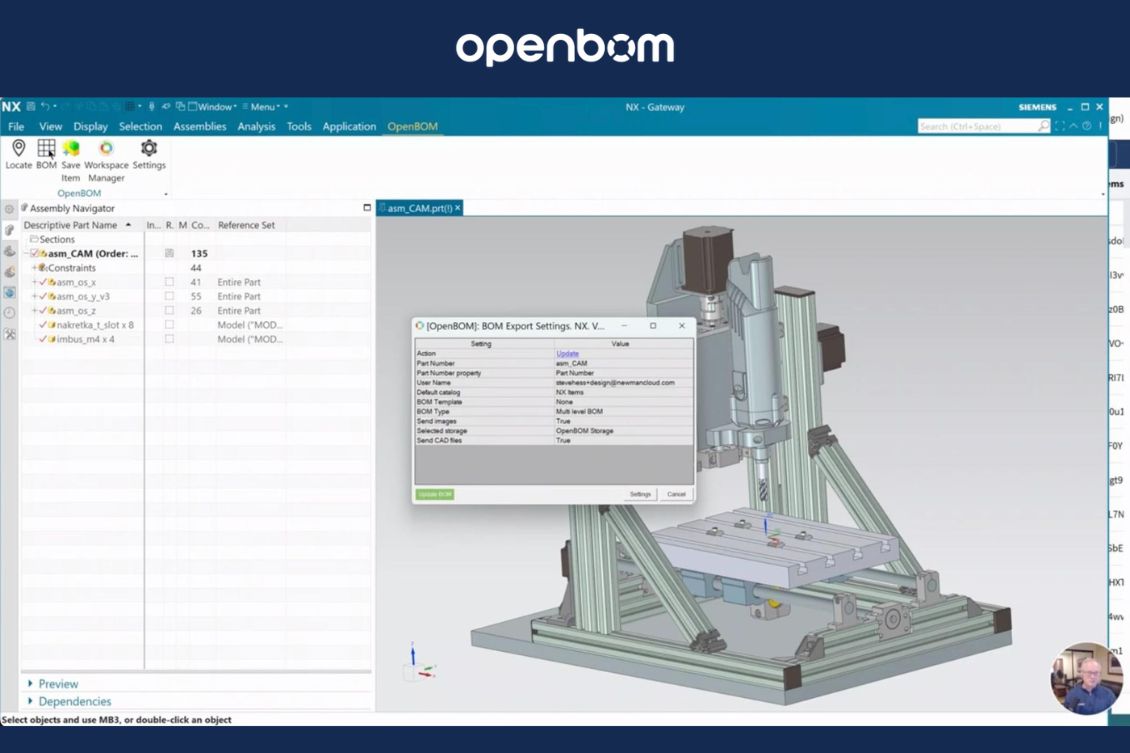Click the Save icon in NX title bar
Screen dimensions: 1130x753
[x=30, y=107]
